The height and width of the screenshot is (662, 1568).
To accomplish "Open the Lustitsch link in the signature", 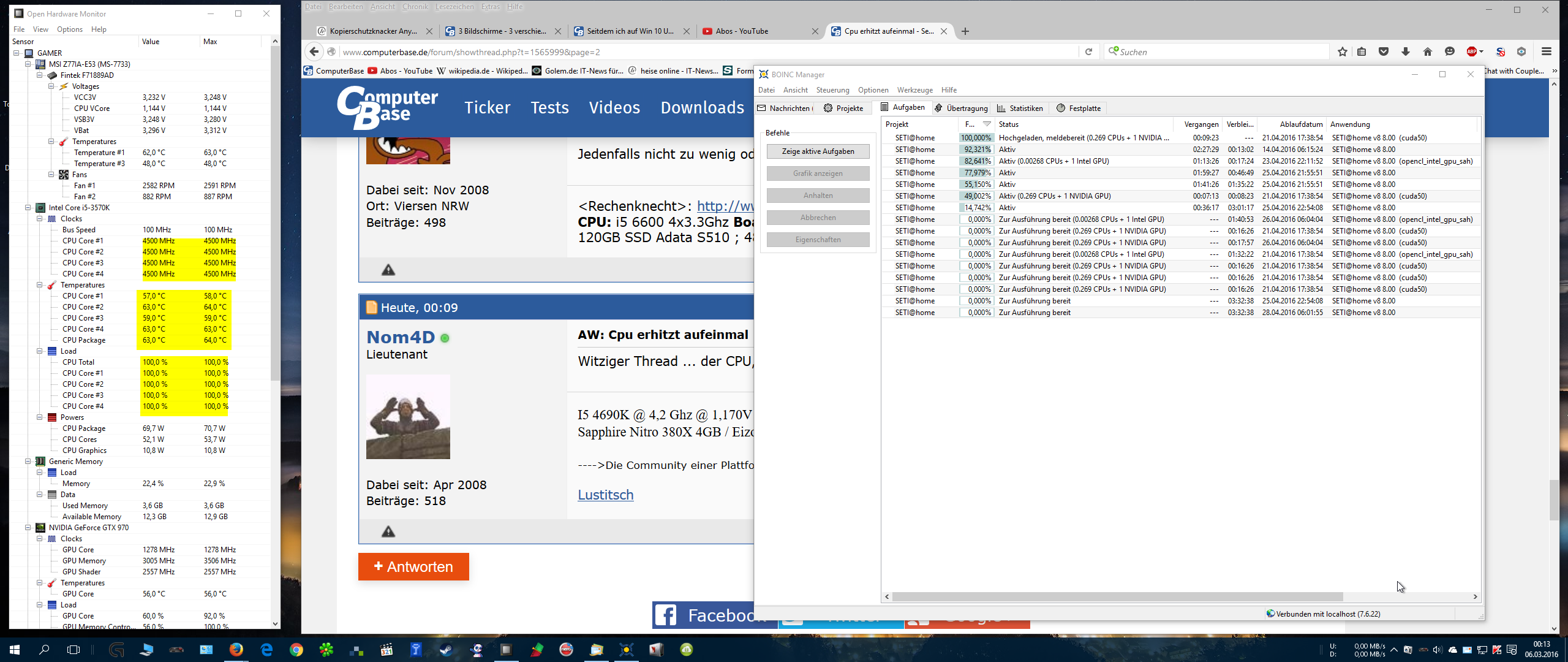I will (605, 495).
